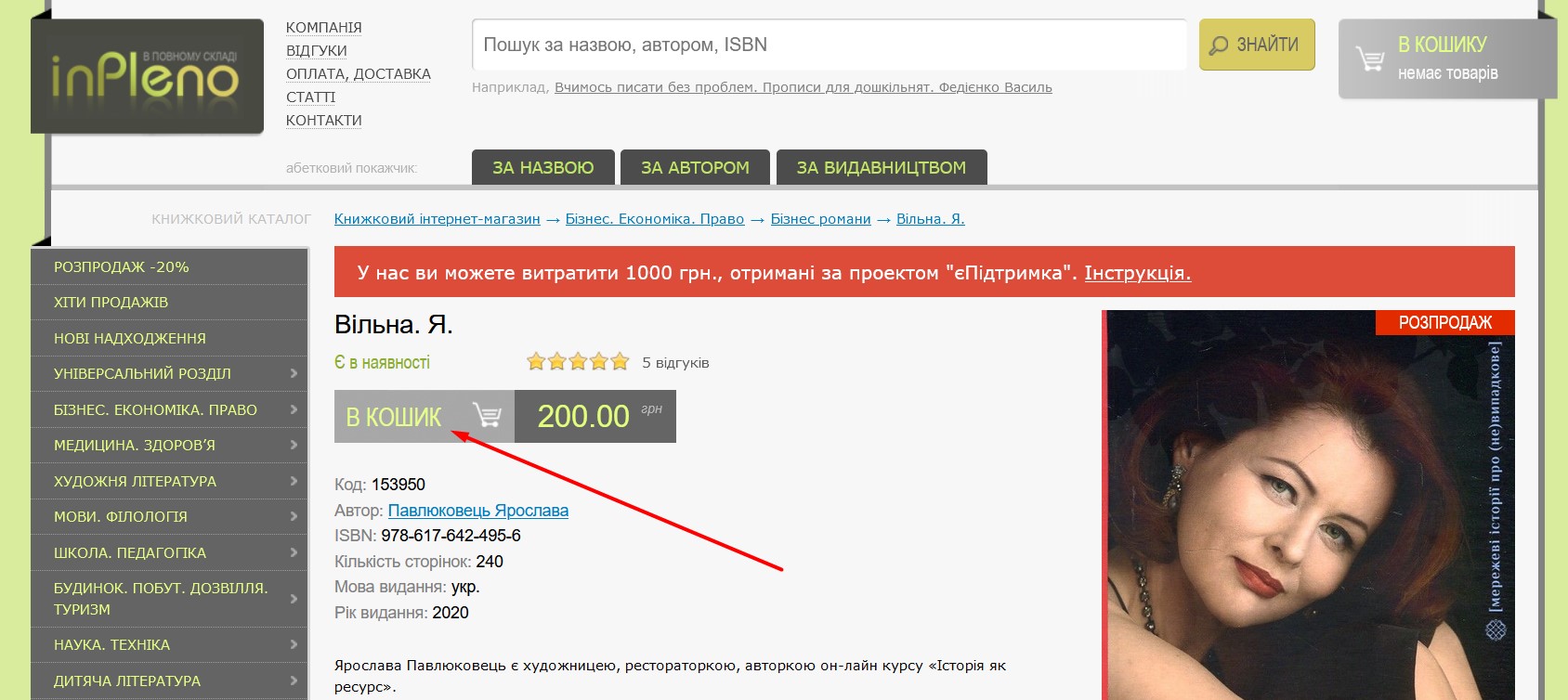The width and height of the screenshot is (1568, 700).
Task: Open author Павлюковець Ярослава link
Action: click(x=478, y=511)
